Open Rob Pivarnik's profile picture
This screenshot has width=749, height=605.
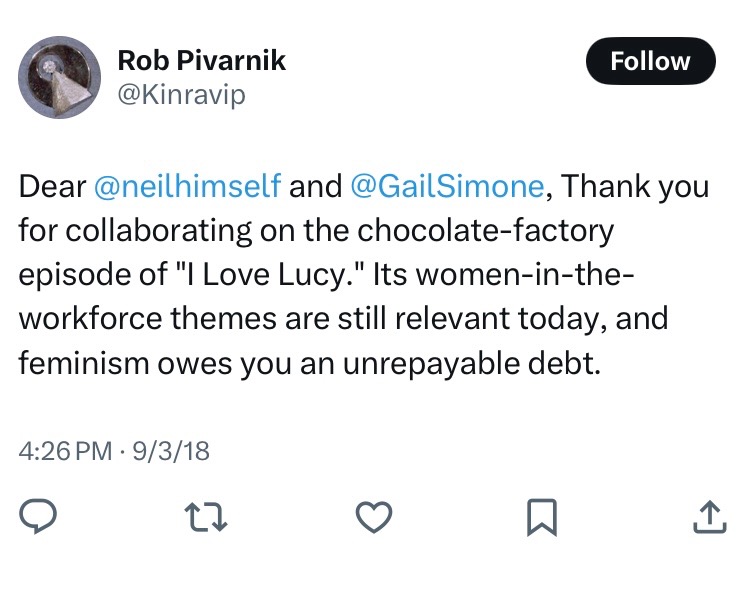(x=62, y=77)
